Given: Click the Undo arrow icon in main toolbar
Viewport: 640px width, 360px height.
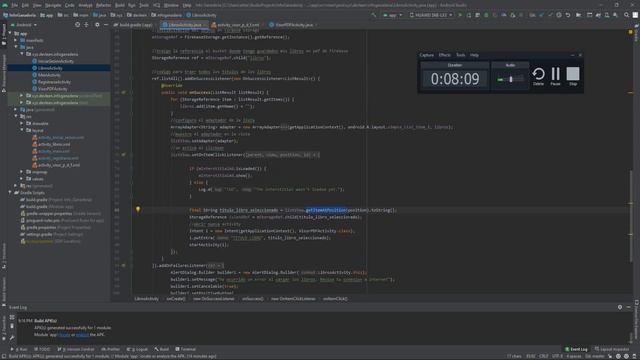Looking at the screenshot, I should coord(568,15).
